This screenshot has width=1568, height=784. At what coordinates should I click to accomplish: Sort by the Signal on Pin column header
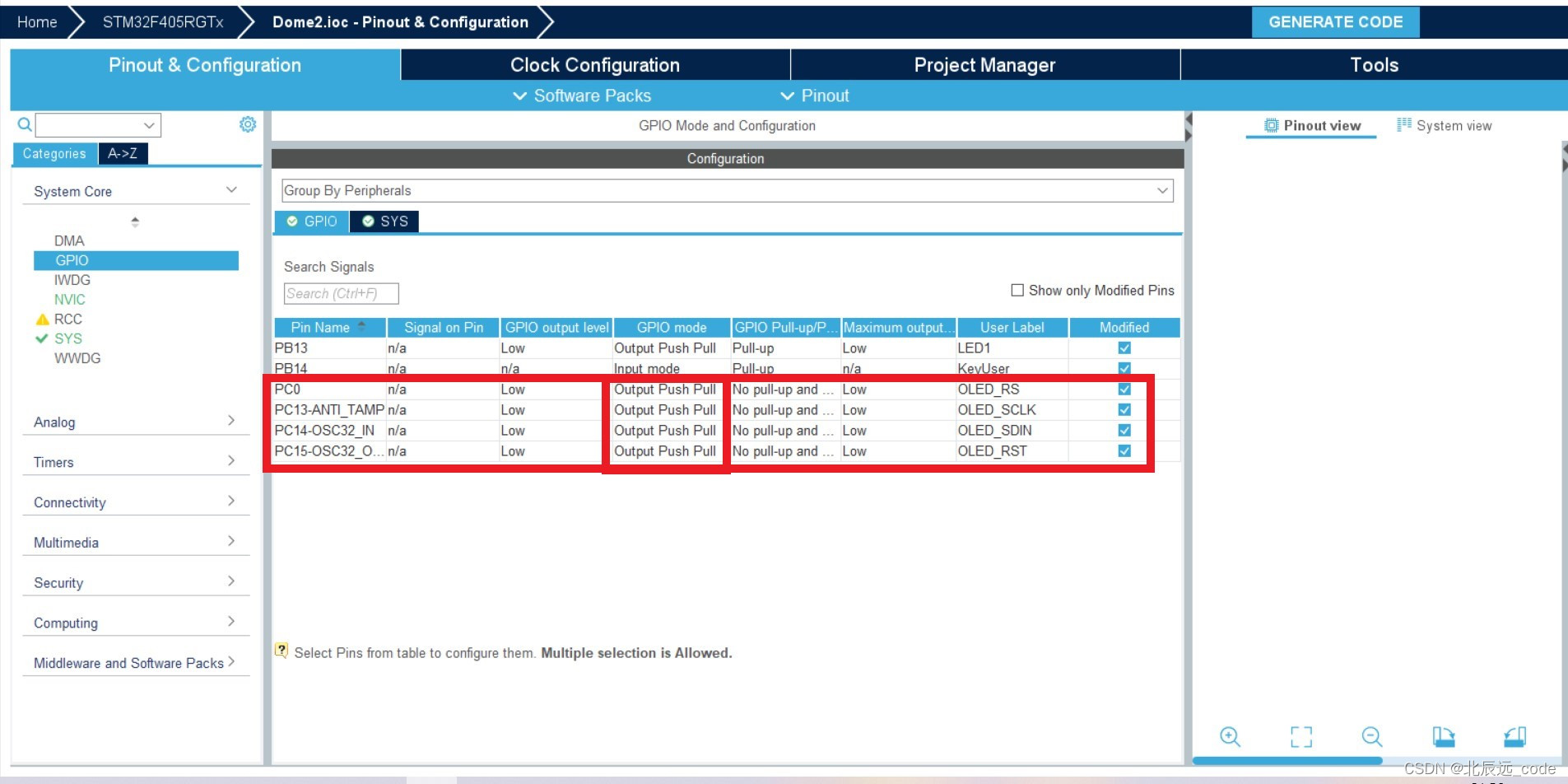[444, 328]
